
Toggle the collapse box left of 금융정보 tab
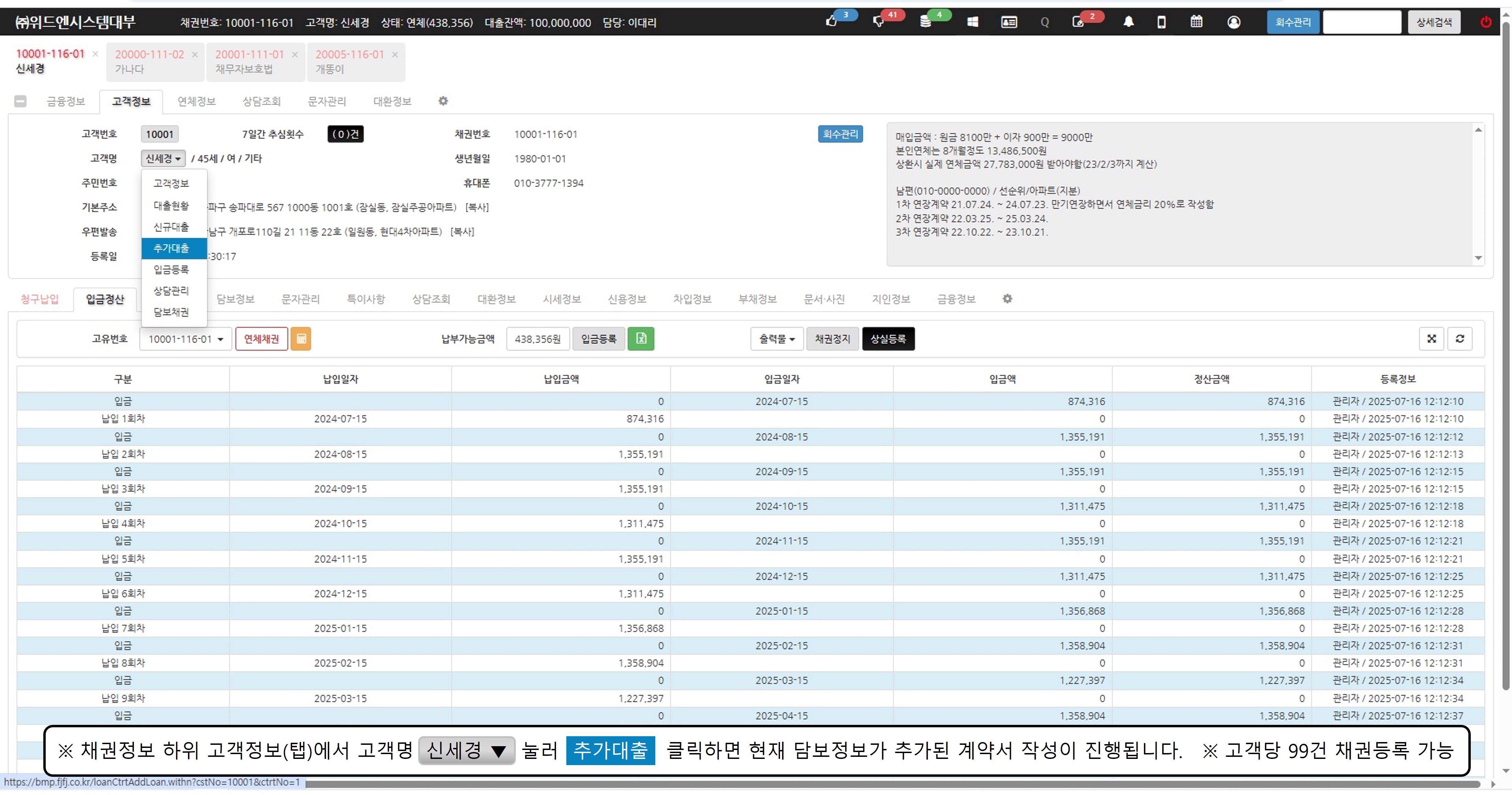click(x=21, y=101)
